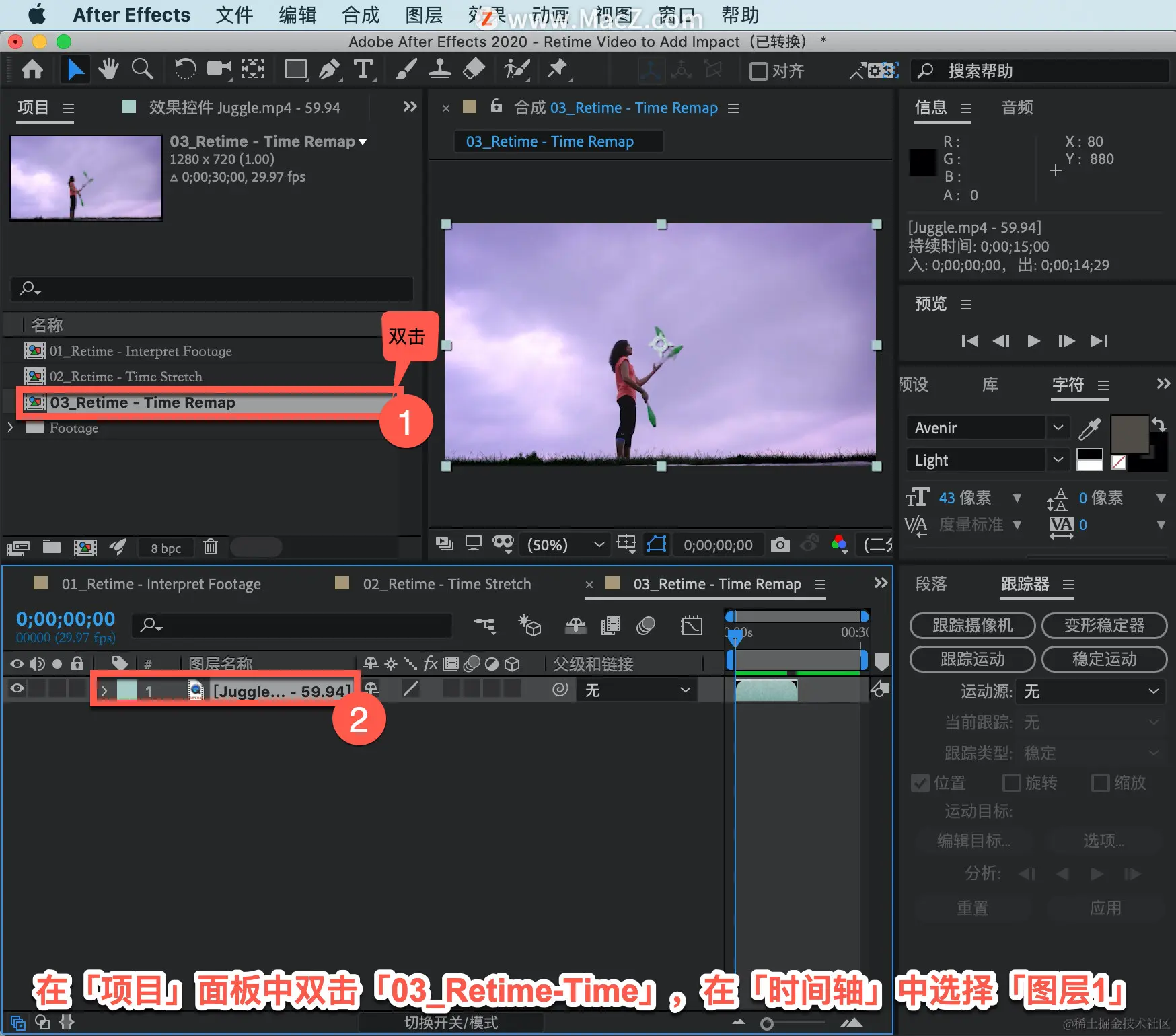Open the parent 无 dropdown for Juggle layer

click(636, 690)
